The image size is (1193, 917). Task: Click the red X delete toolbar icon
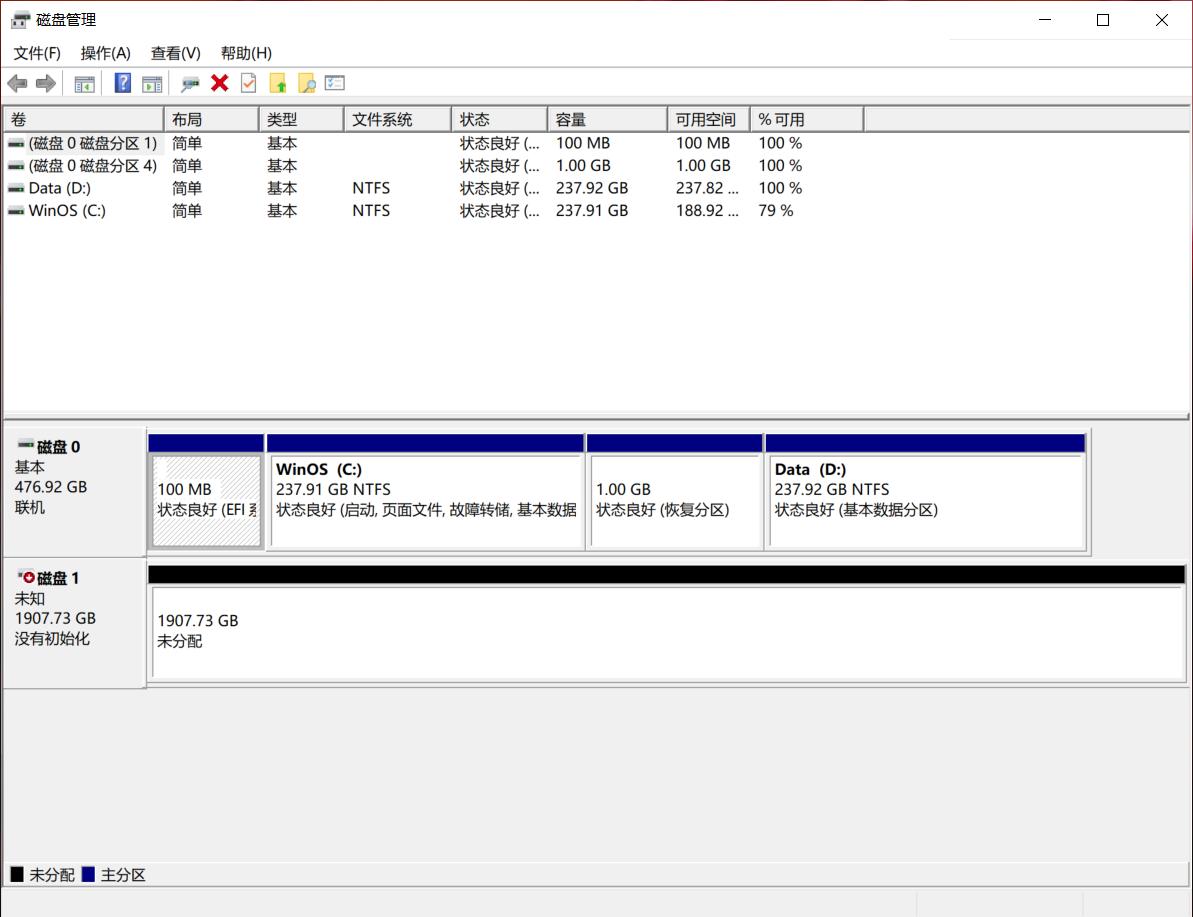point(220,83)
